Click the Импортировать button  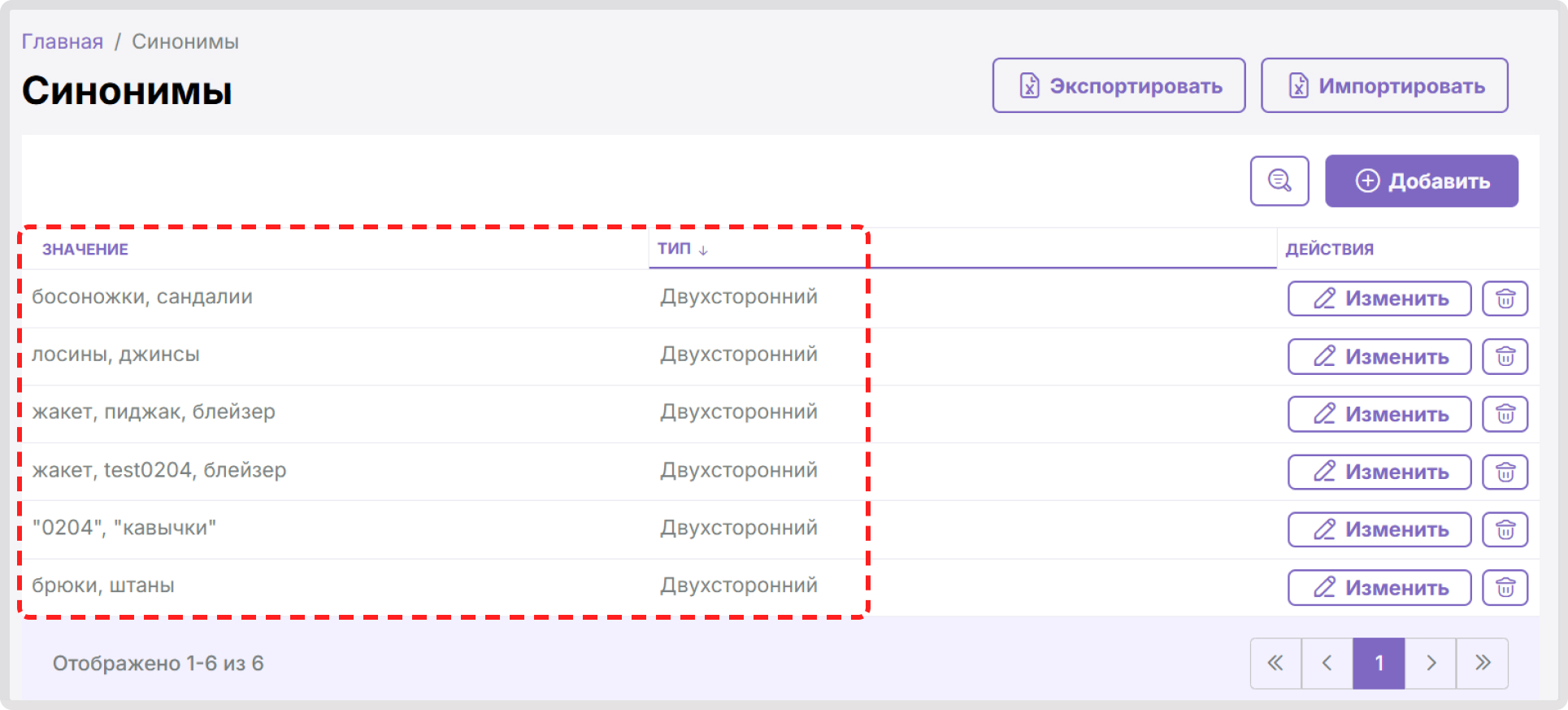click(1384, 85)
